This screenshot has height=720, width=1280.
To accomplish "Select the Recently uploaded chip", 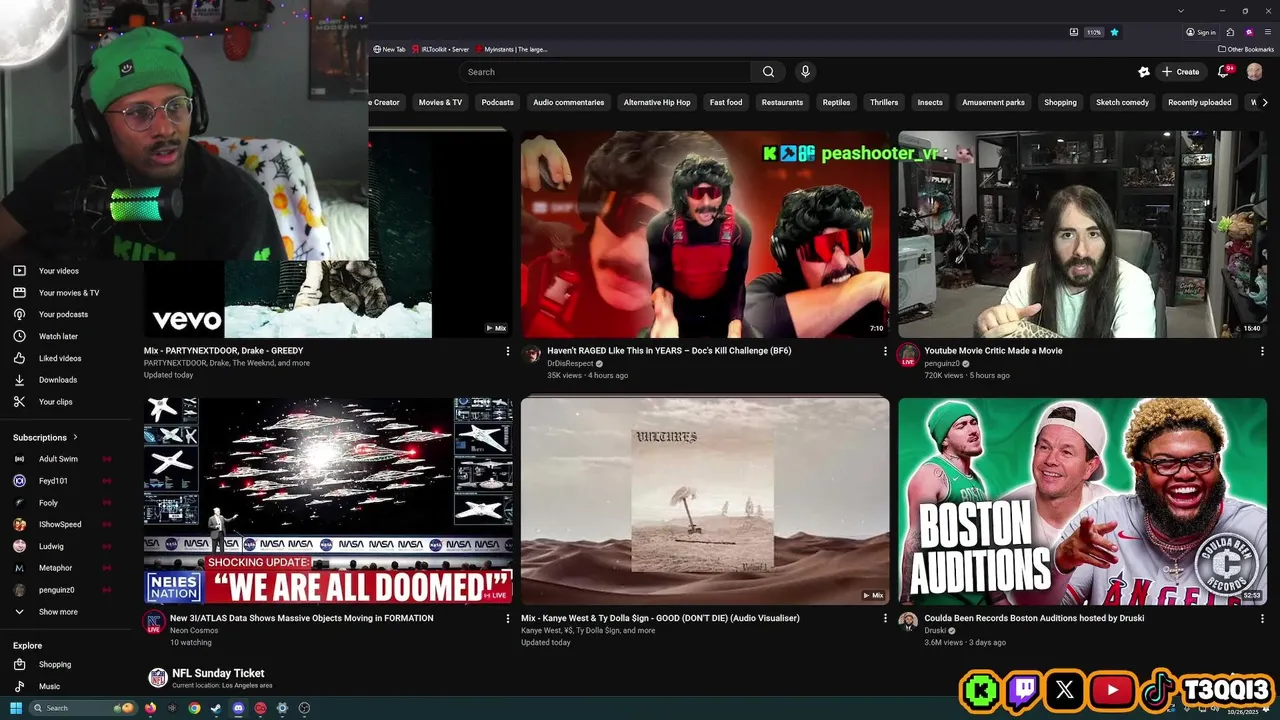I will click(1200, 102).
